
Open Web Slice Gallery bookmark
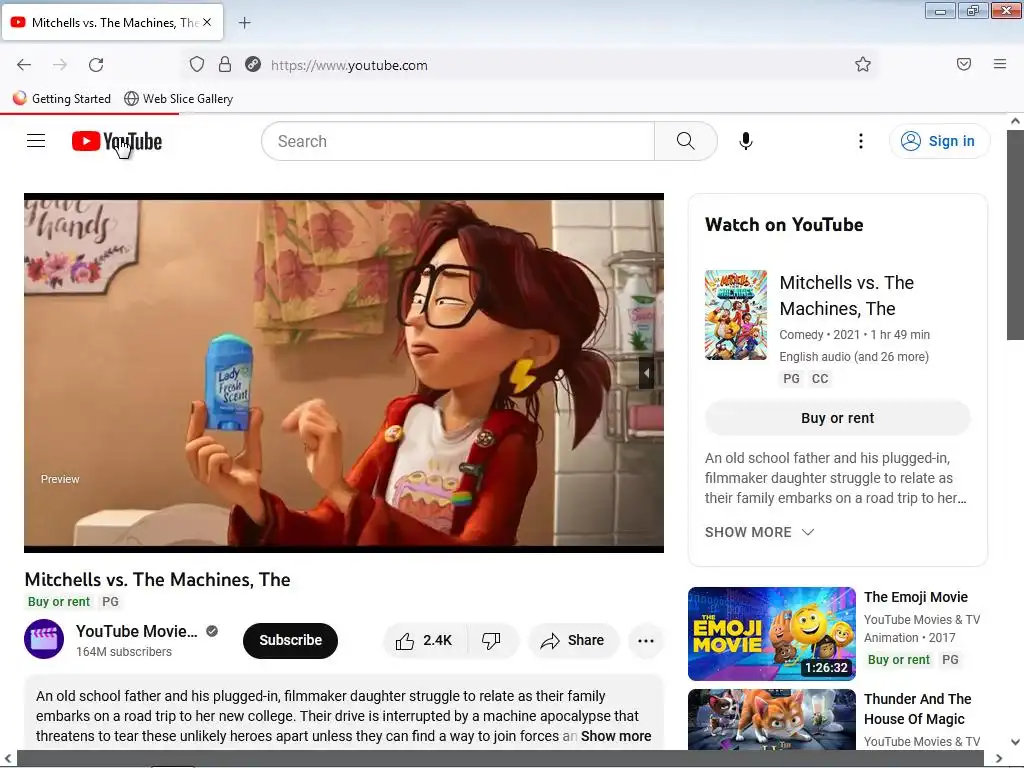[178, 99]
